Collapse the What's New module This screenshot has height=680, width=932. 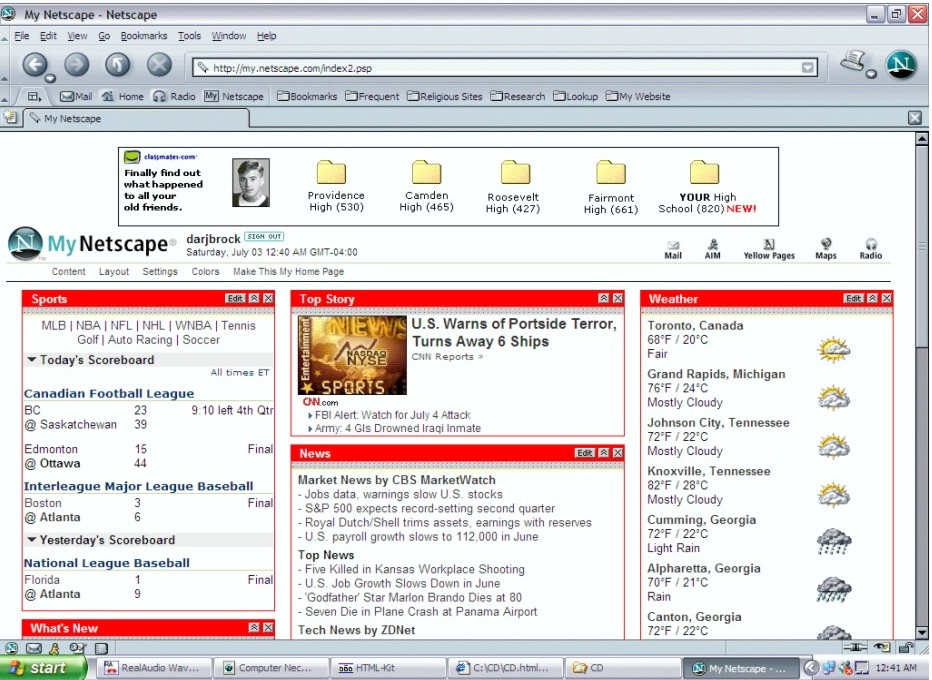pyautogui.click(x=254, y=628)
